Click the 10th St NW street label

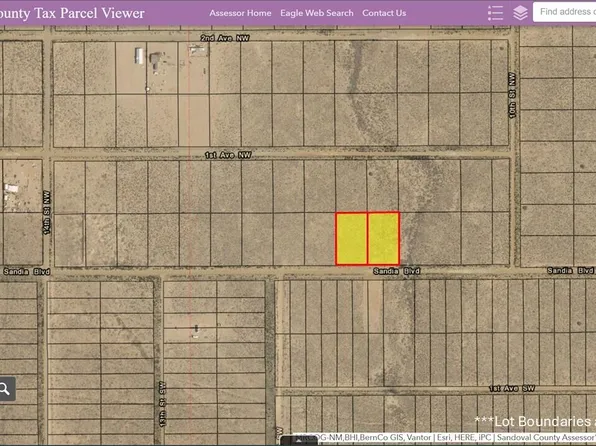tap(512, 95)
